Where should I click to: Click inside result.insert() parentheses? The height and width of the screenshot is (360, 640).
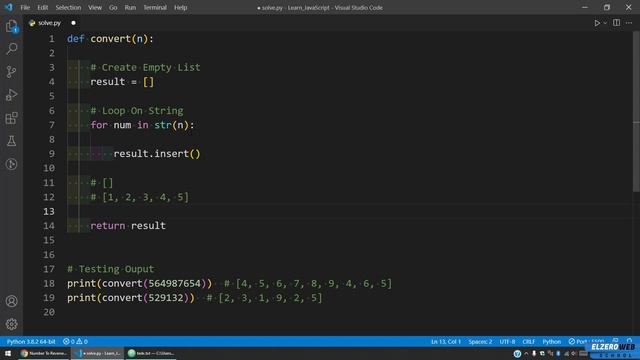click(x=195, y=154)
